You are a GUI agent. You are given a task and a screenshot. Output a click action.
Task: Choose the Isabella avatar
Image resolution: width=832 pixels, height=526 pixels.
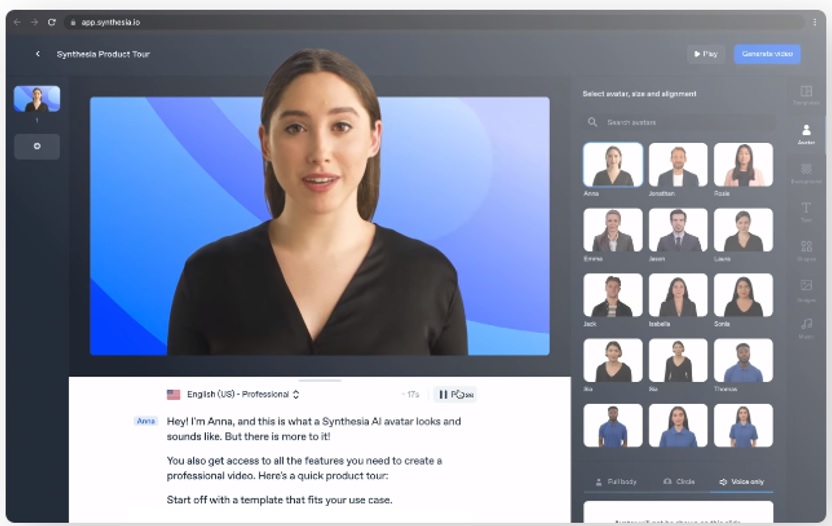coord(678,295)
